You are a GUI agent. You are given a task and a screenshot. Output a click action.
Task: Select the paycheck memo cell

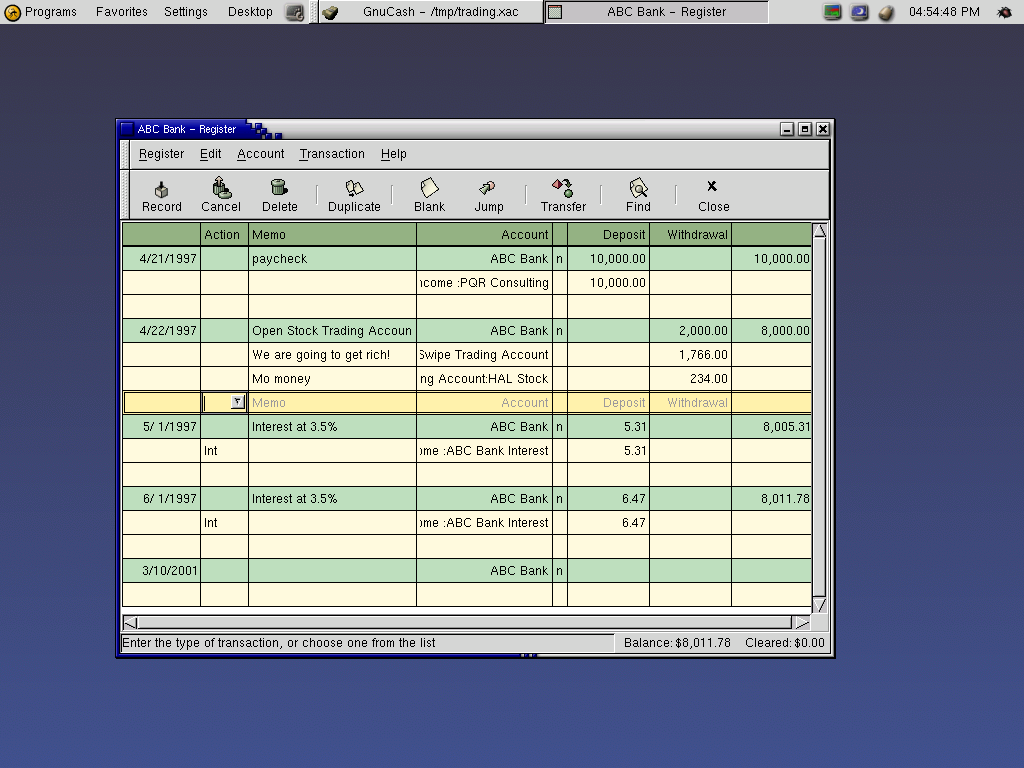(332, 259)
